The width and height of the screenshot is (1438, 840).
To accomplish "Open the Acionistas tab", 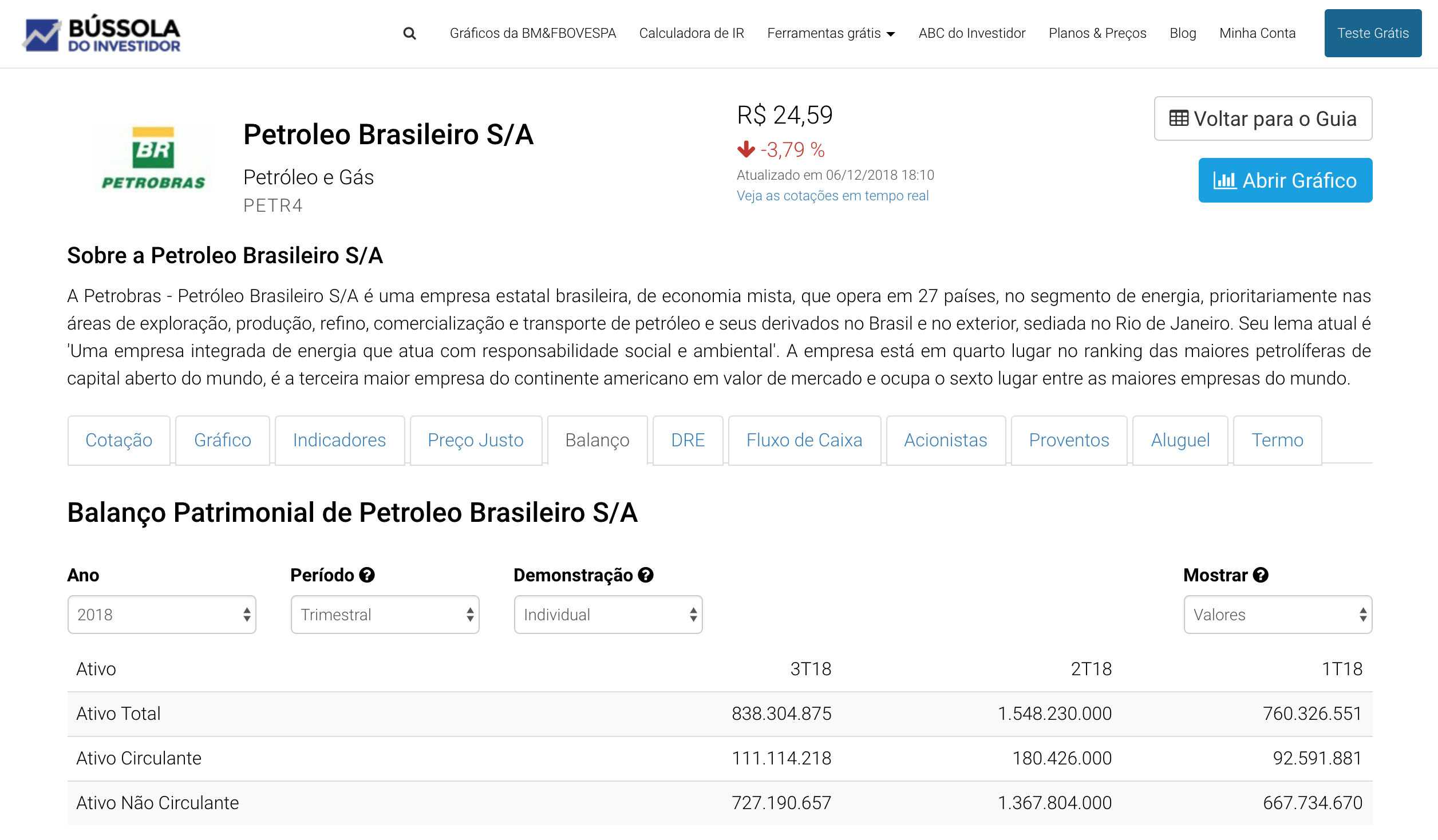I will (x=946, y=440).
